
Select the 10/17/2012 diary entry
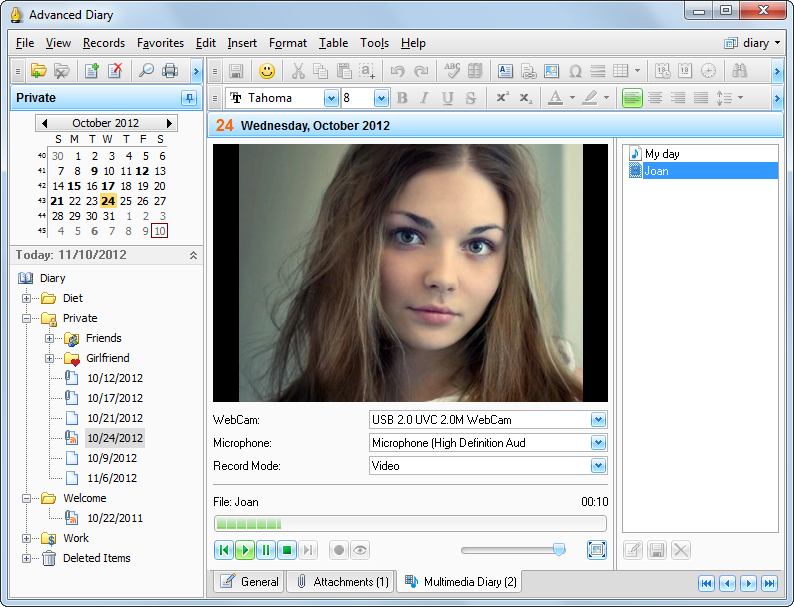(114, 398)
